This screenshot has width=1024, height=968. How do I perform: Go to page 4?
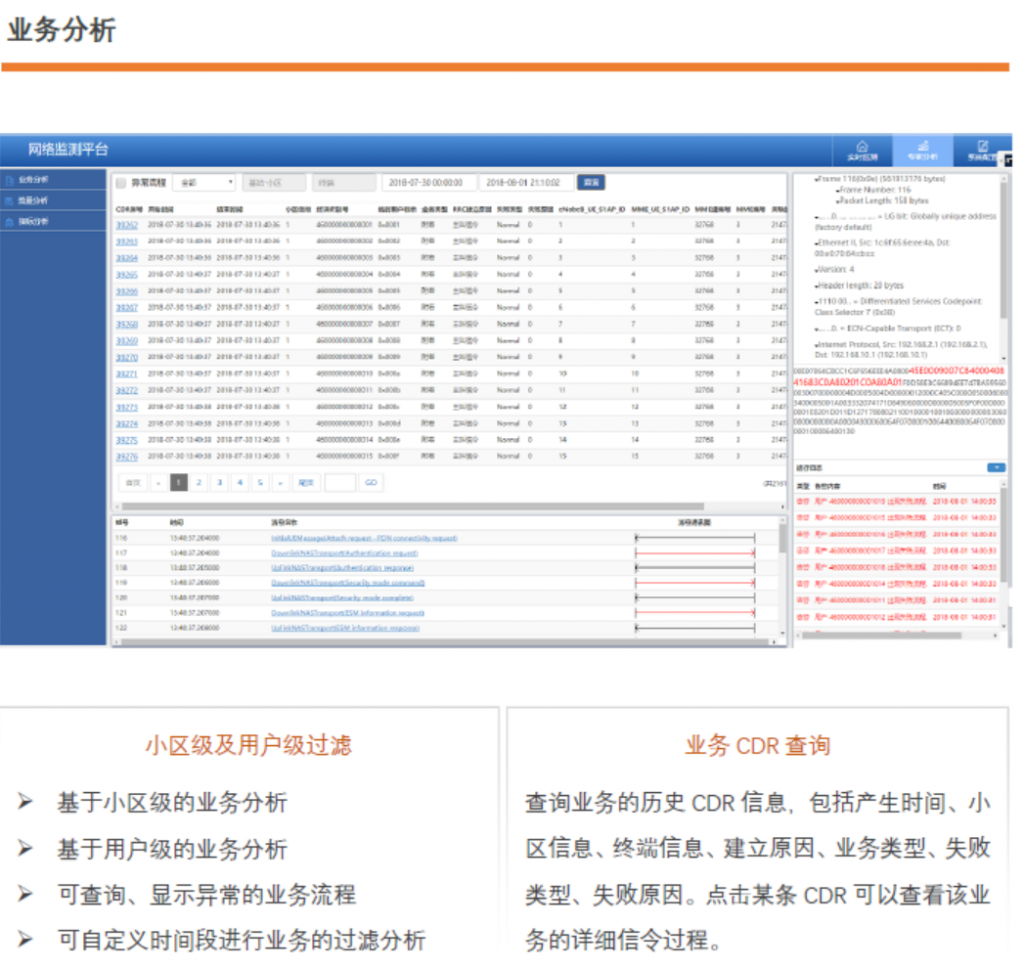(240, 483)
